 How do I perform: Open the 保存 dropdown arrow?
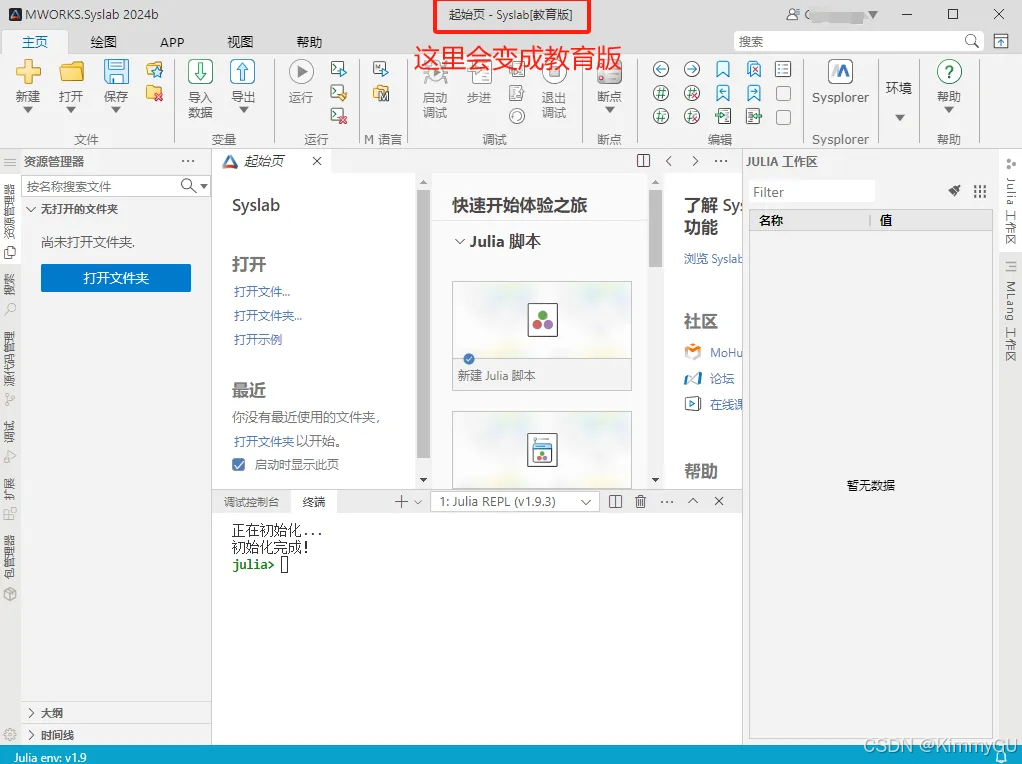pyautogui.click(x=115, y=110)
